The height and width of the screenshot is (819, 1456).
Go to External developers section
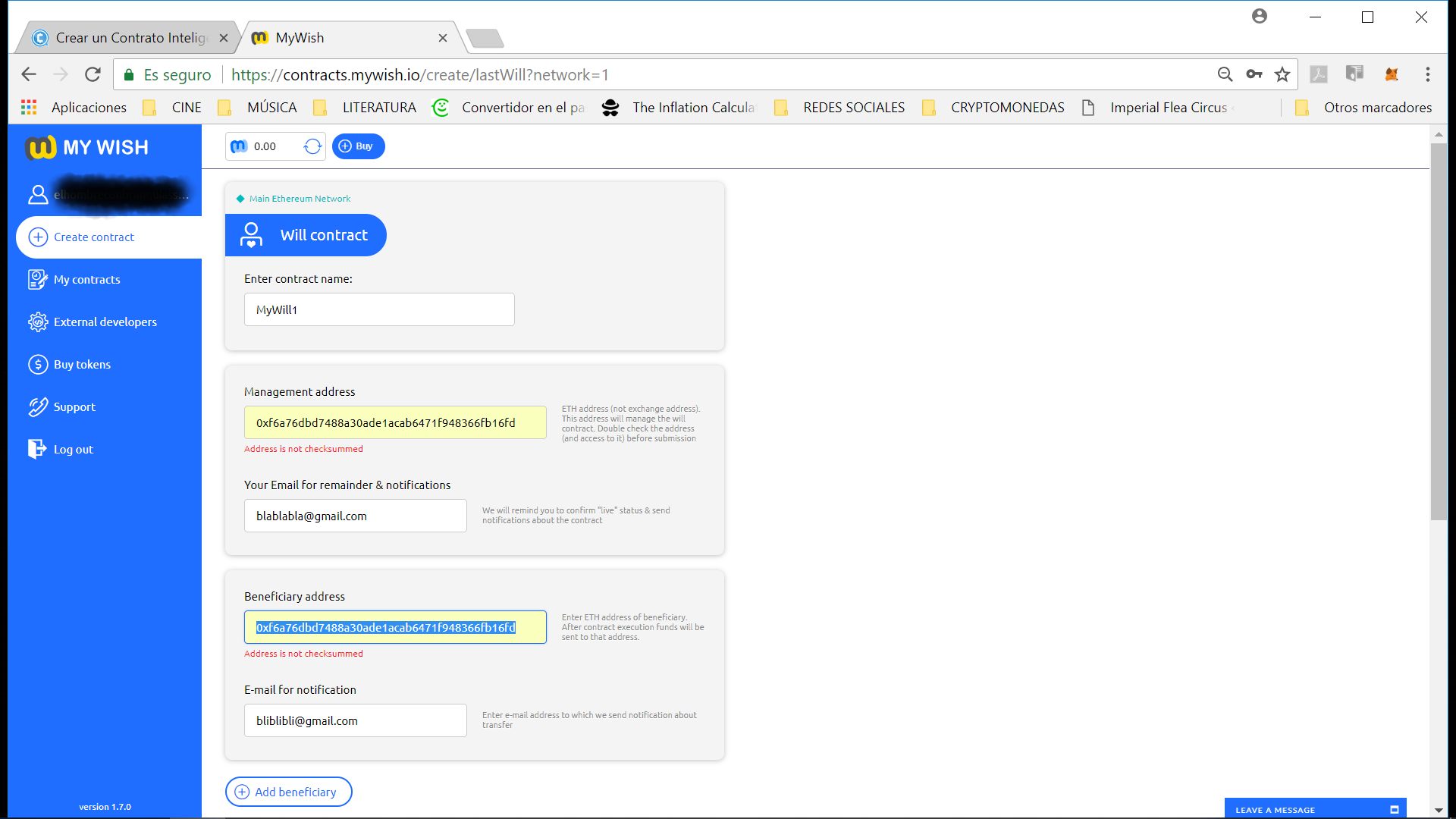[x=105, y=322]
